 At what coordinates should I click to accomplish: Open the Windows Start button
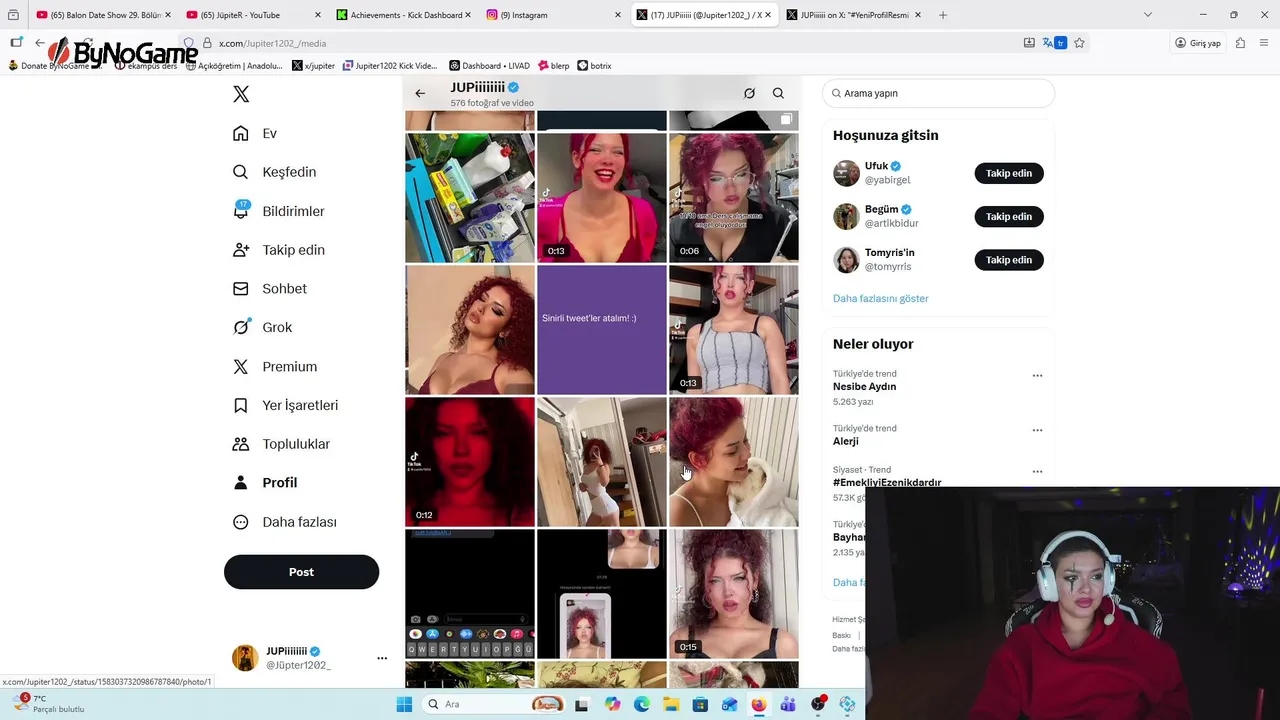(x=404, y=704)
